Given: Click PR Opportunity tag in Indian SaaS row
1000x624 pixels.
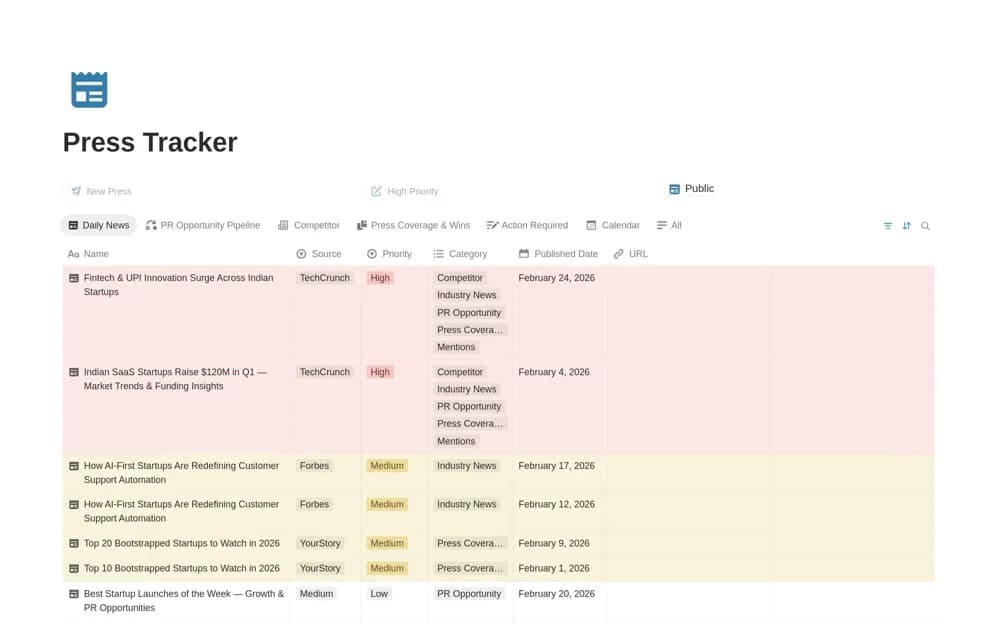Looking at the screenshot, I should (469, 406).
